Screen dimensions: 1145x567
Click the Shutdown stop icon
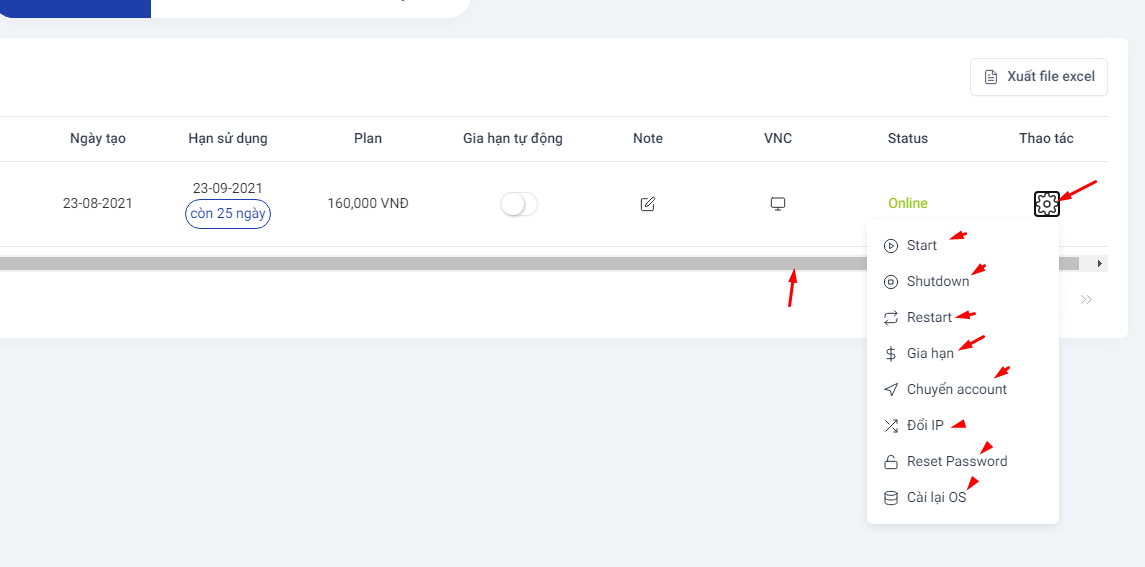coord(890,281)
